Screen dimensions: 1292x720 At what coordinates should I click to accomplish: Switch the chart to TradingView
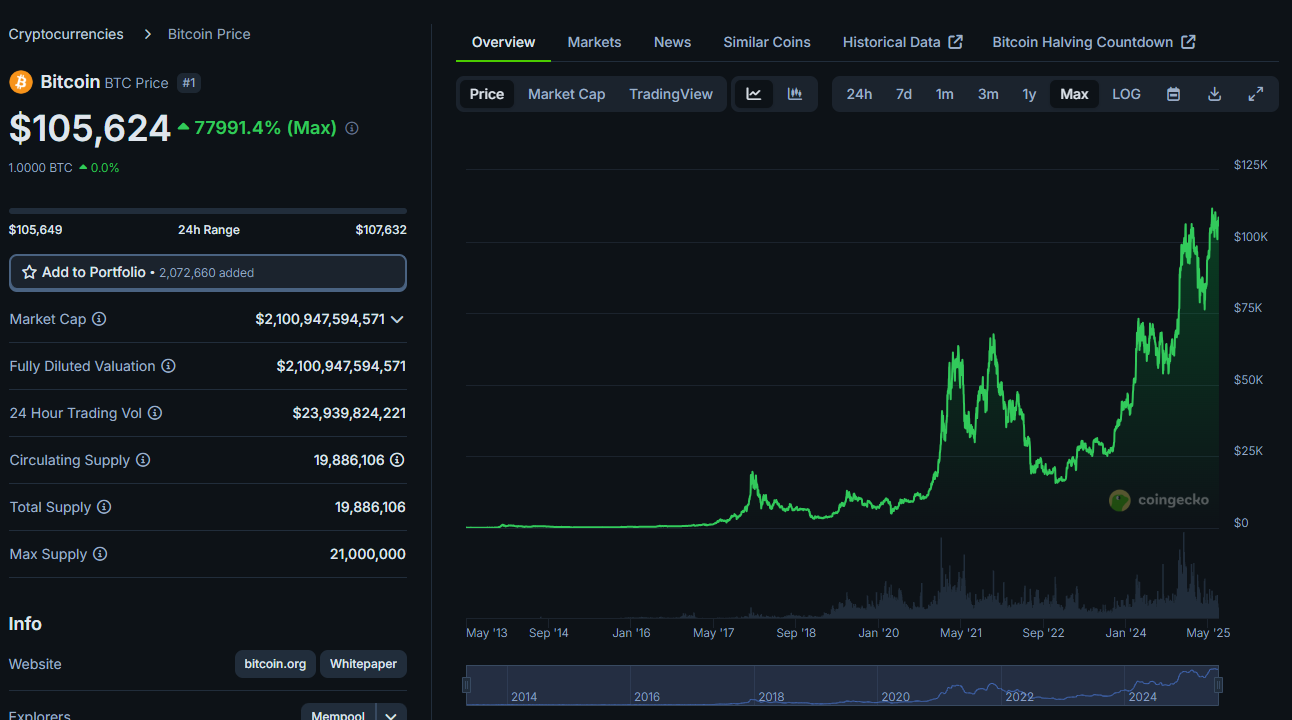[x=671, y=94]
